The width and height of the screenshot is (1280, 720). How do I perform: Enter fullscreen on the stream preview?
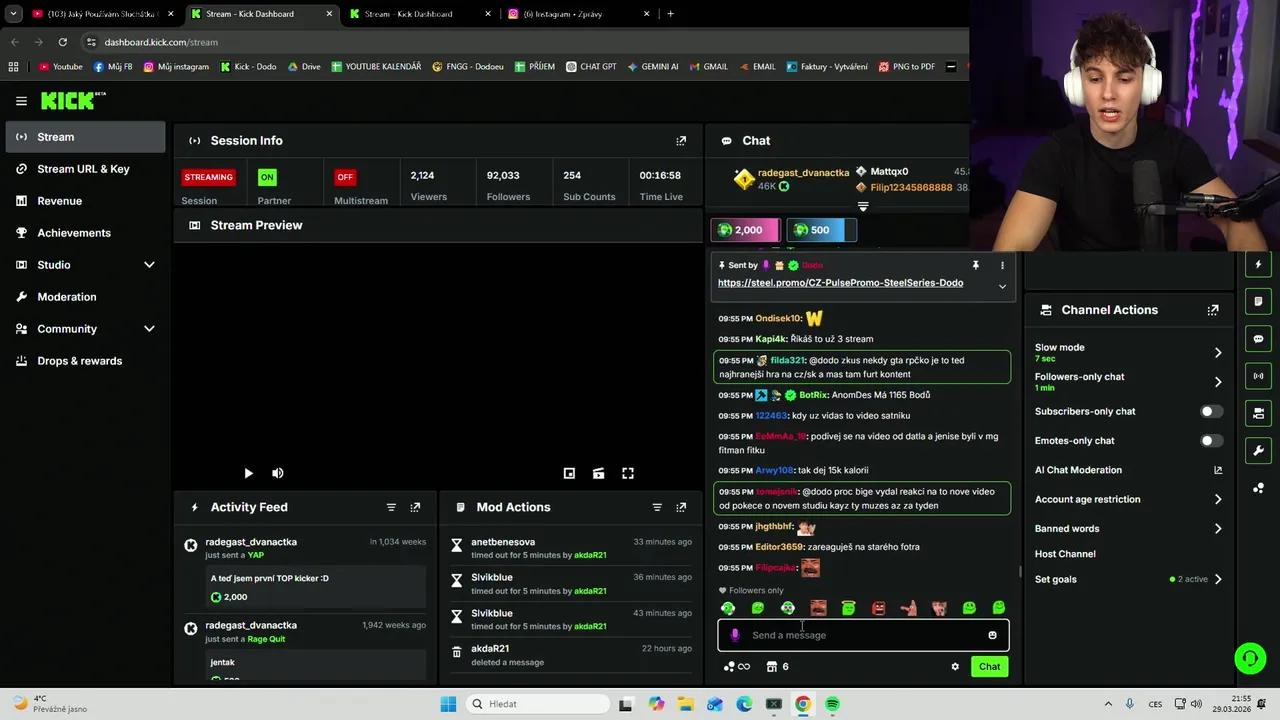pos(628,473)
